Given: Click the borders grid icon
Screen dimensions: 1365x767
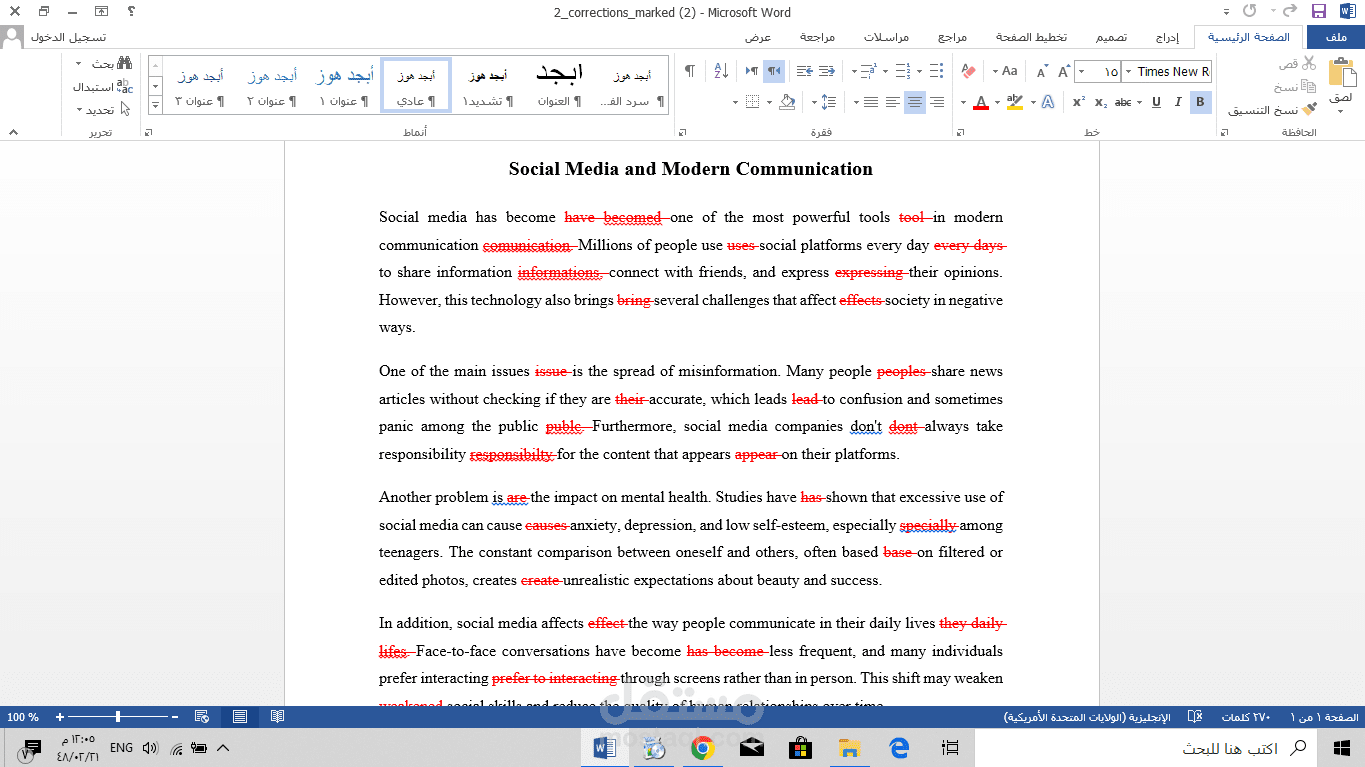Looking at the screenshot, I should click(x=753, y=102).
